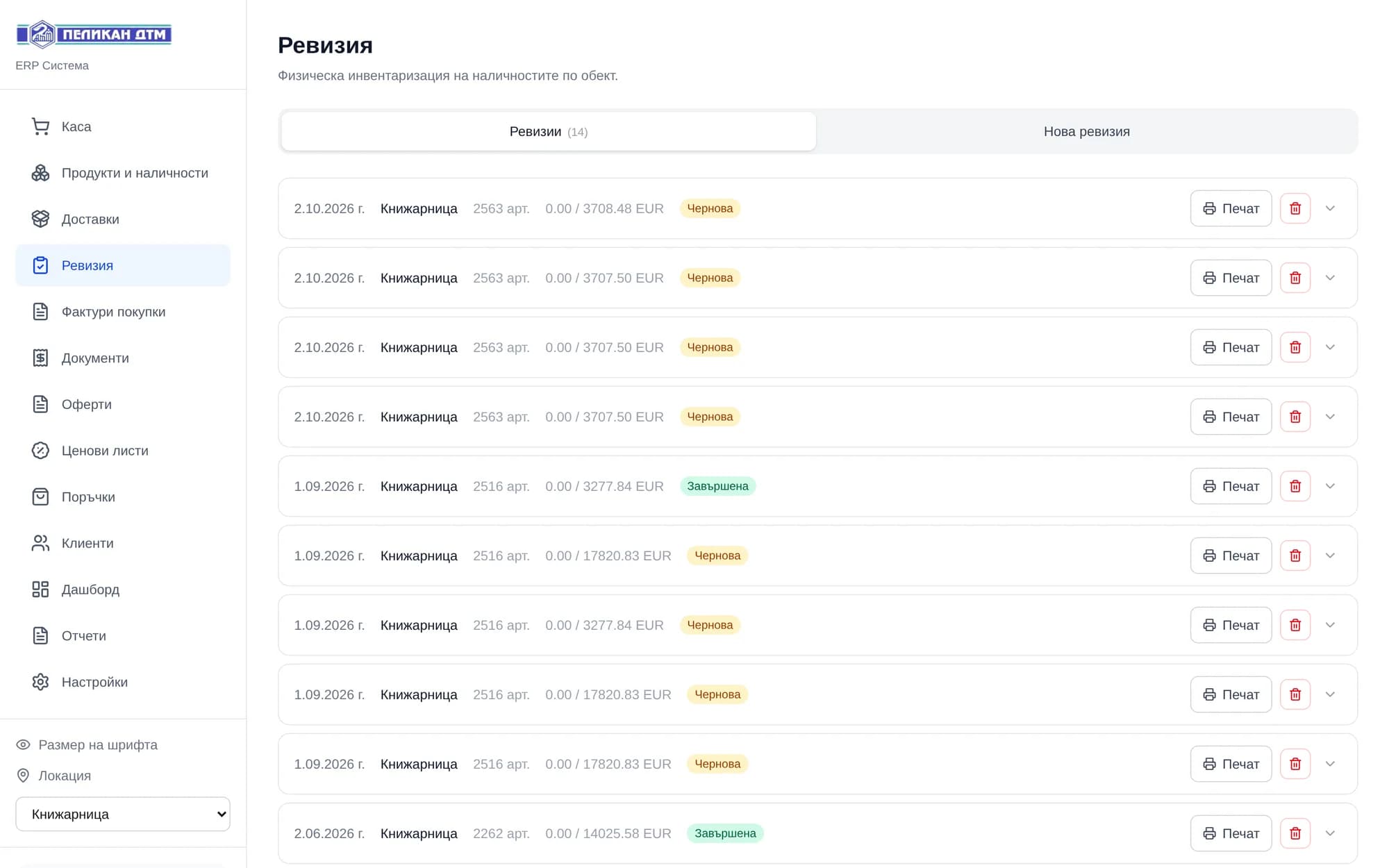Click the Ревизия page heading
The width and height of the screenshot is (1389, 868).
pos(325,45)
